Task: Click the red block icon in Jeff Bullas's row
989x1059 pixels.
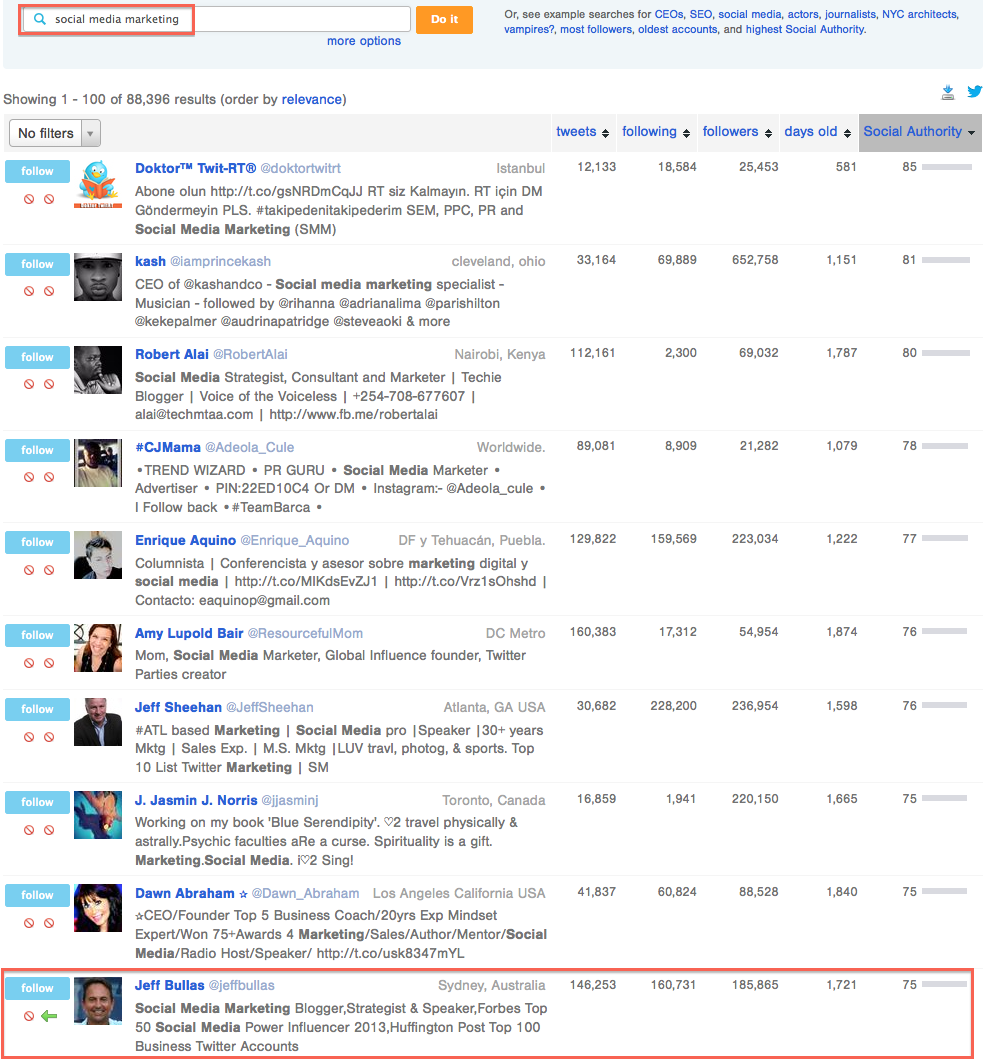Action: [x=29, y=1016]
